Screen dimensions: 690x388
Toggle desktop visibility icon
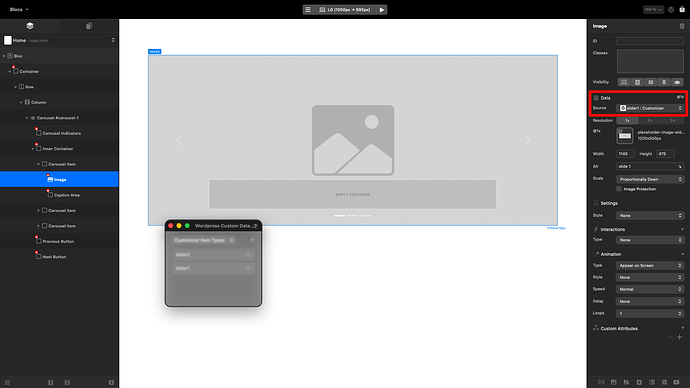coord(624,82)
